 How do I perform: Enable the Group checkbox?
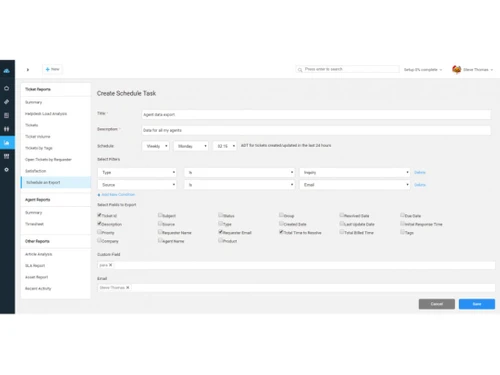click(x=281, y=215)
